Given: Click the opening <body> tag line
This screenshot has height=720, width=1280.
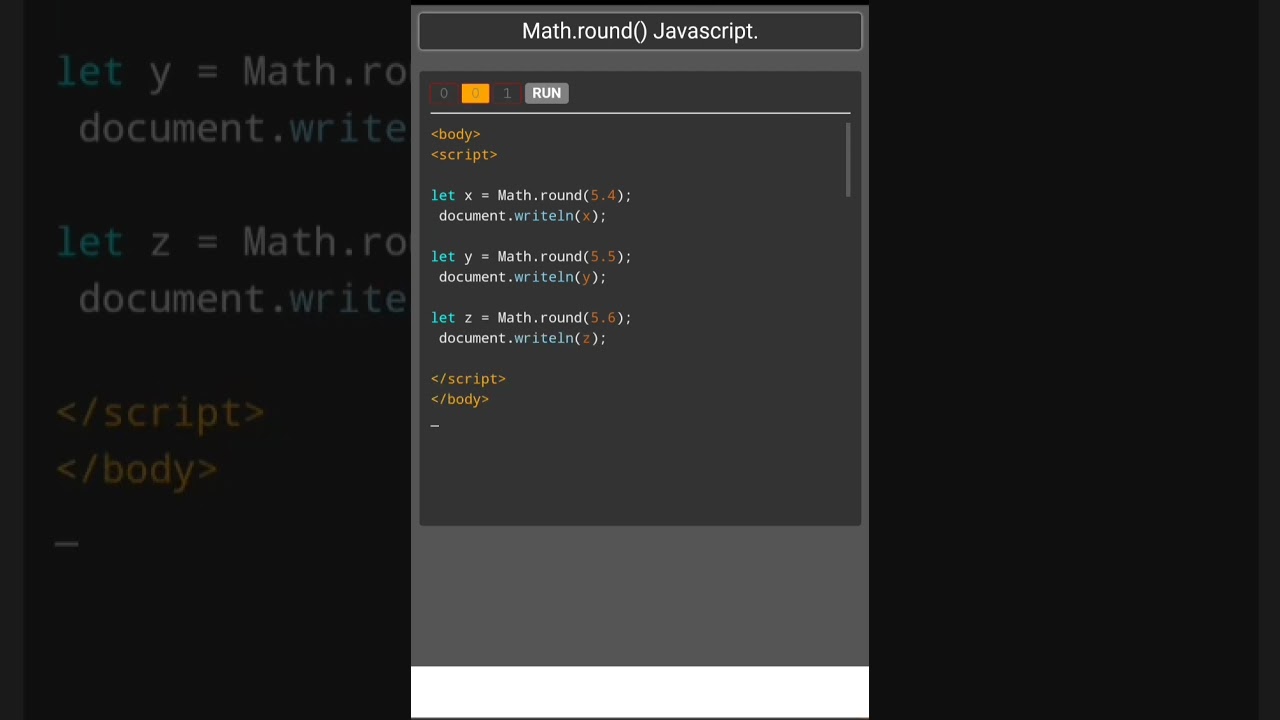Looking at the screenshot, I should tap(456, 134).
